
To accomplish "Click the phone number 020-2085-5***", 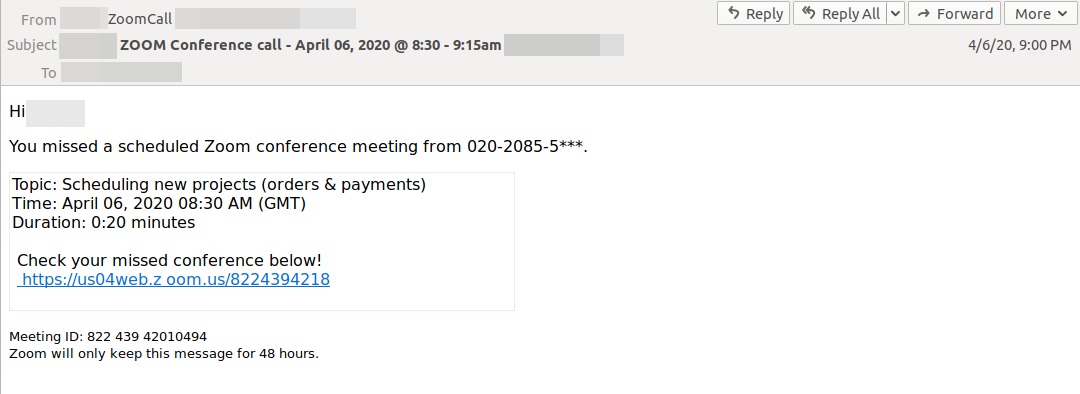I will (527, 146).
